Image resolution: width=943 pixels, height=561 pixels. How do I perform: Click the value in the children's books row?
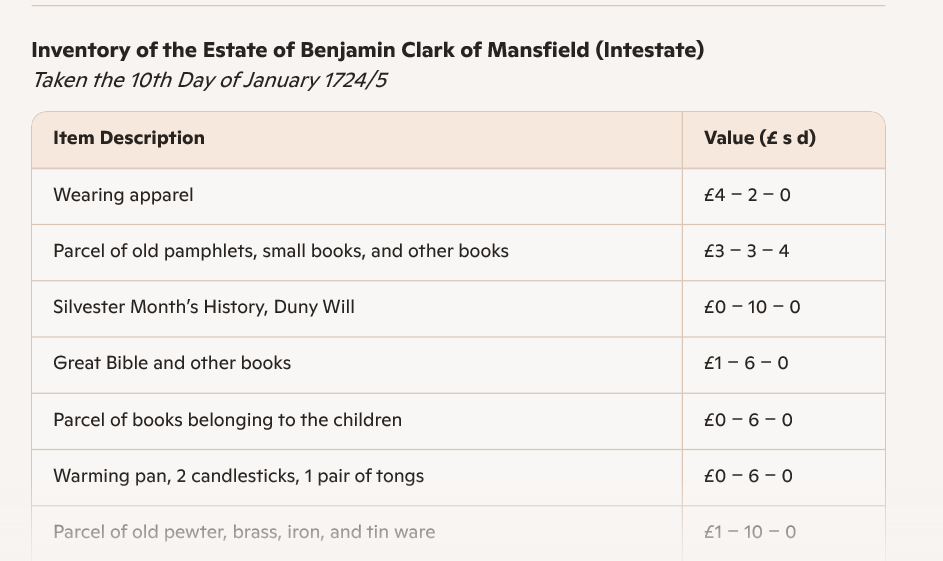click(748, 420)
